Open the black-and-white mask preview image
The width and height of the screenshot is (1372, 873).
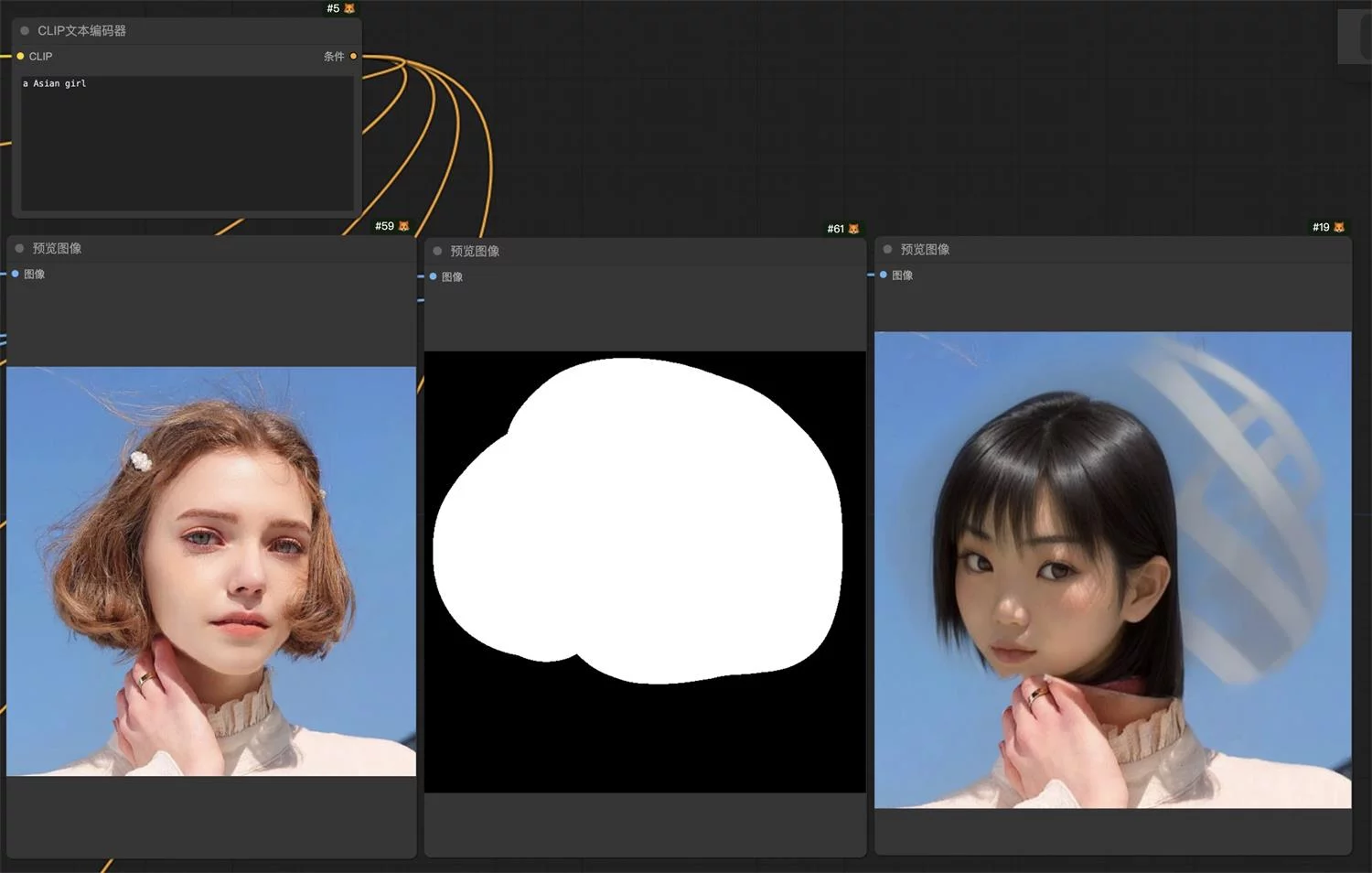(645, 571)
